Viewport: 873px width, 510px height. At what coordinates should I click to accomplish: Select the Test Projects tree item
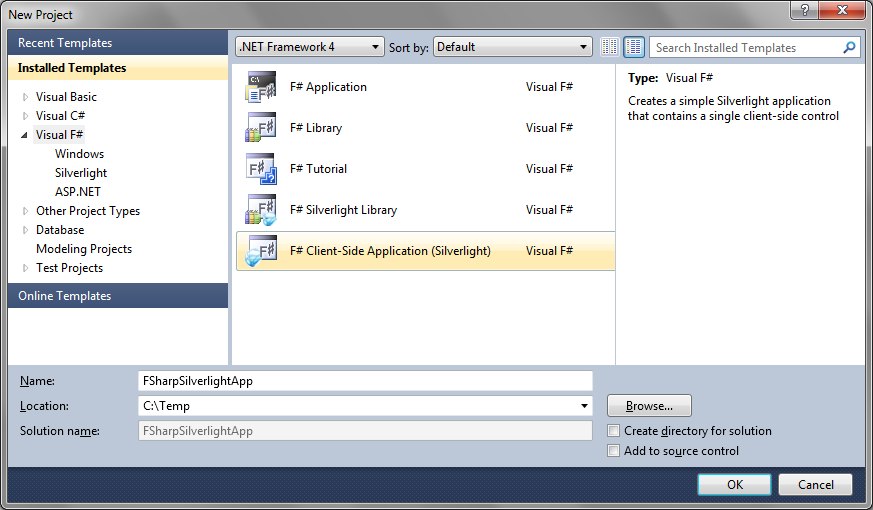[70, 268]
